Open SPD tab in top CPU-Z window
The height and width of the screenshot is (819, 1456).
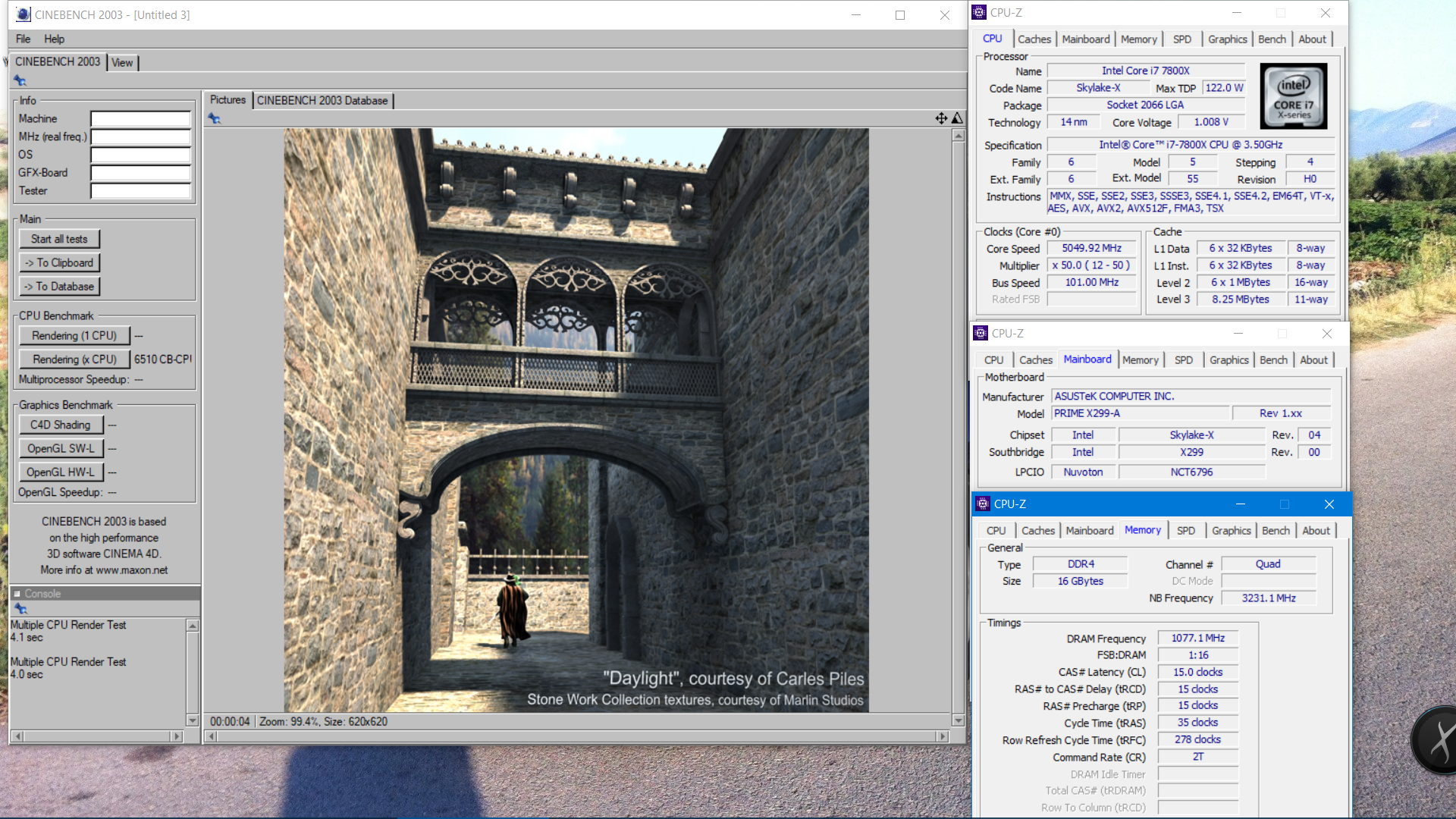coord(1181,39)
